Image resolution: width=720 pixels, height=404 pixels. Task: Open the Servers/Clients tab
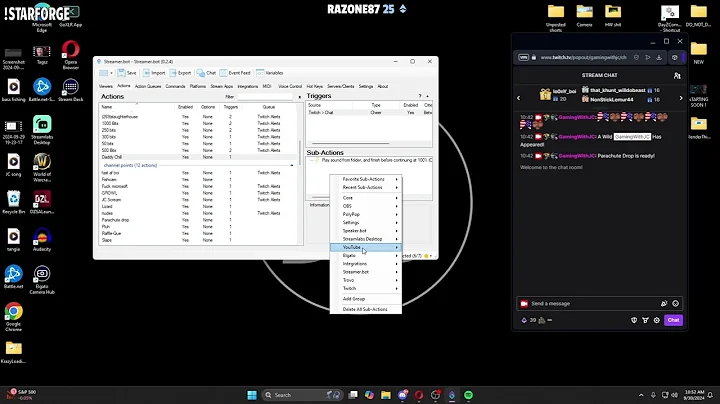(341, 86)
